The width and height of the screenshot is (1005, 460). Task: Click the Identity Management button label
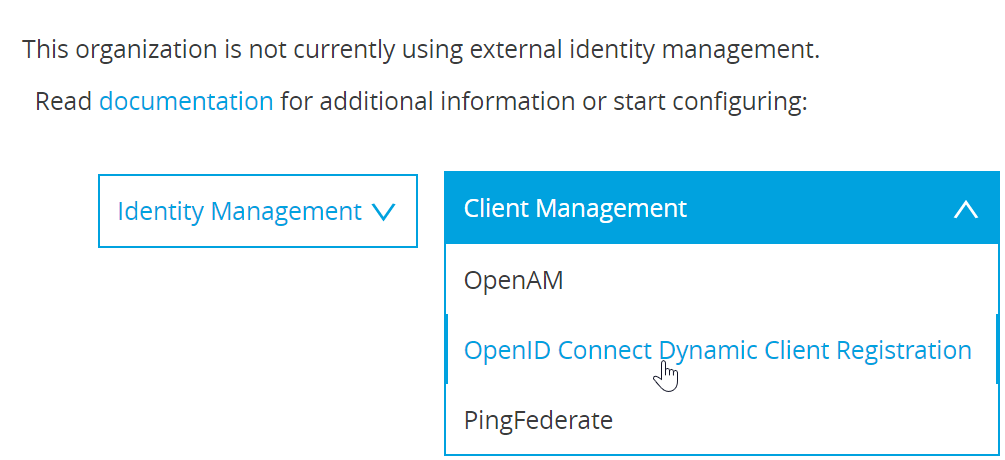pos(239,211)
